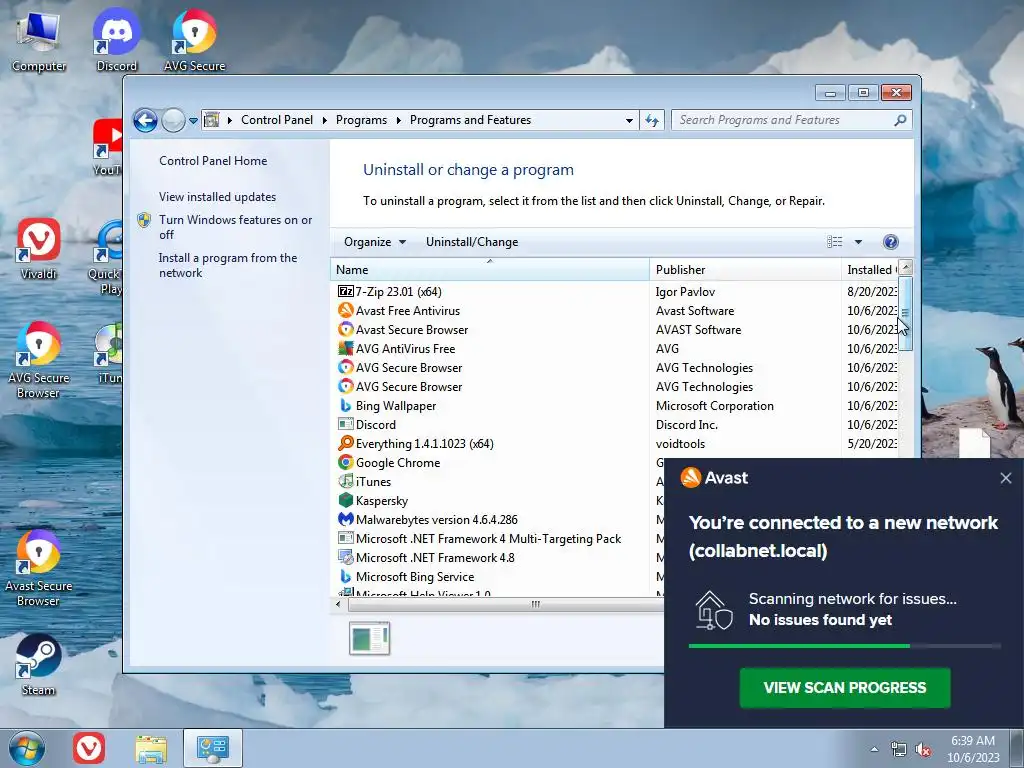Open the Discord desktop shortcut
1024x768 pixels.
116,40
